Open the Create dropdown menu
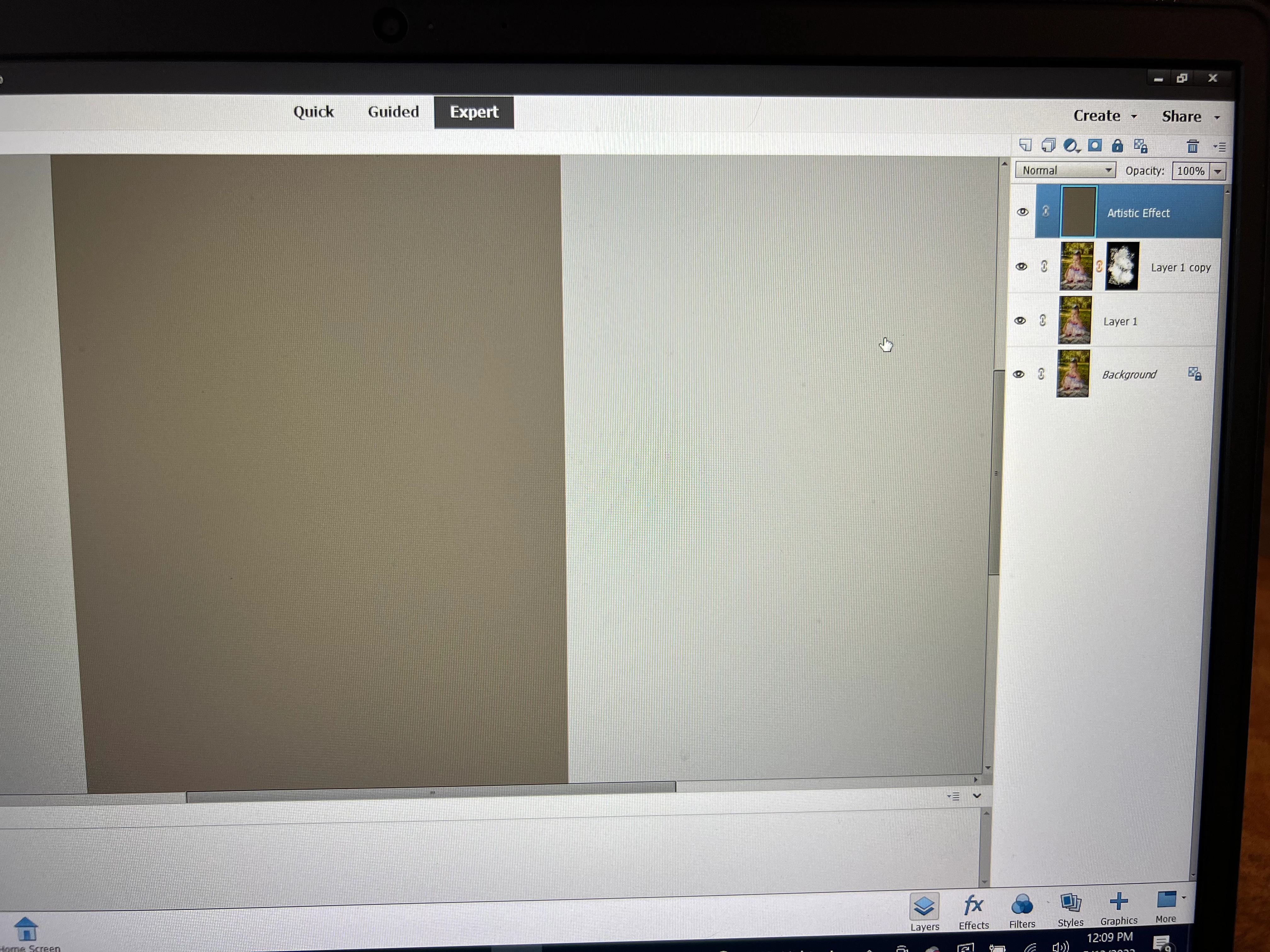Screen dimensions: 1270x952 1104,116
